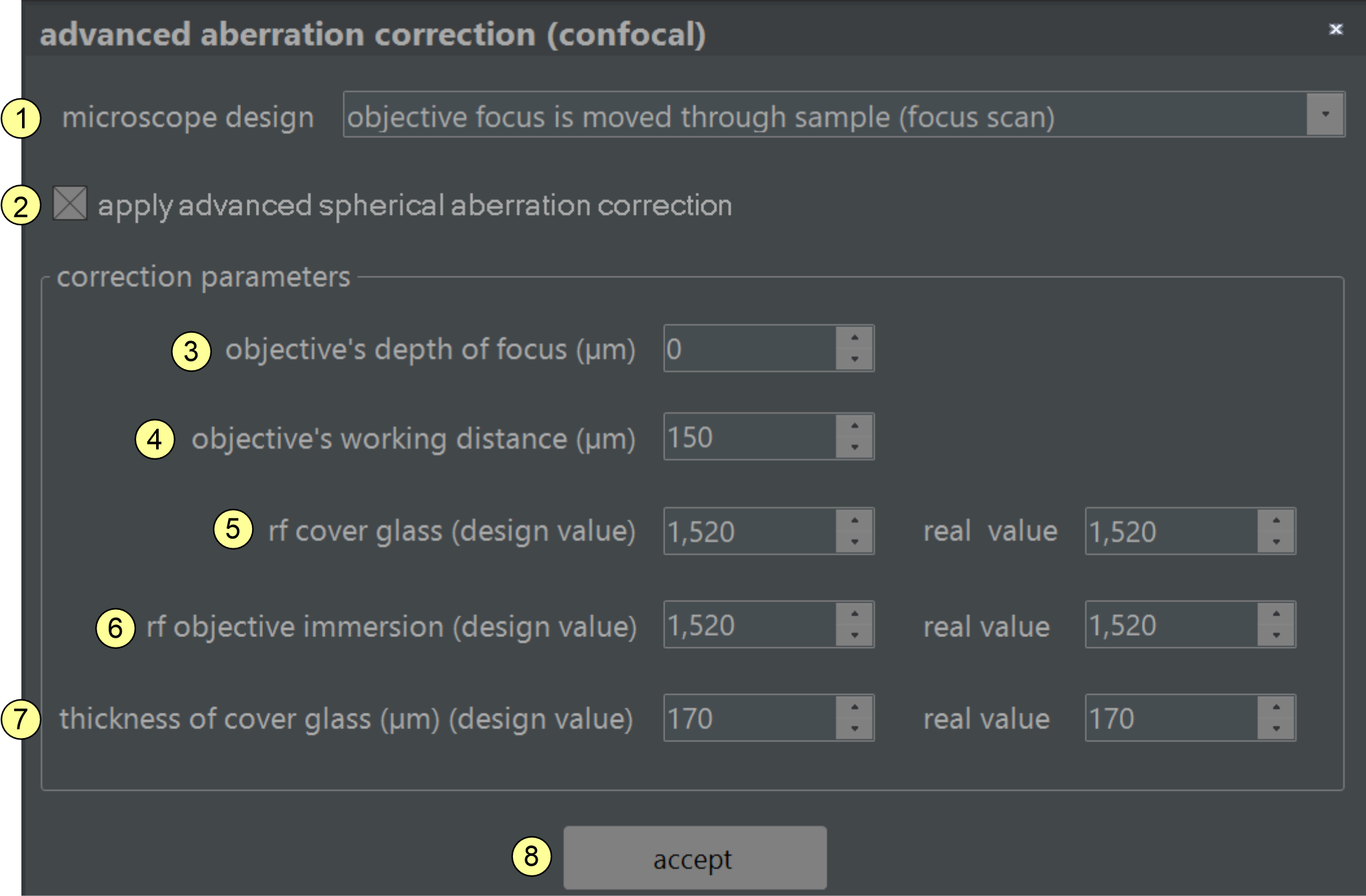This screenshot has height=896, width=1366.
Task: Click rf objective immersion design value field
Action: 749,625
